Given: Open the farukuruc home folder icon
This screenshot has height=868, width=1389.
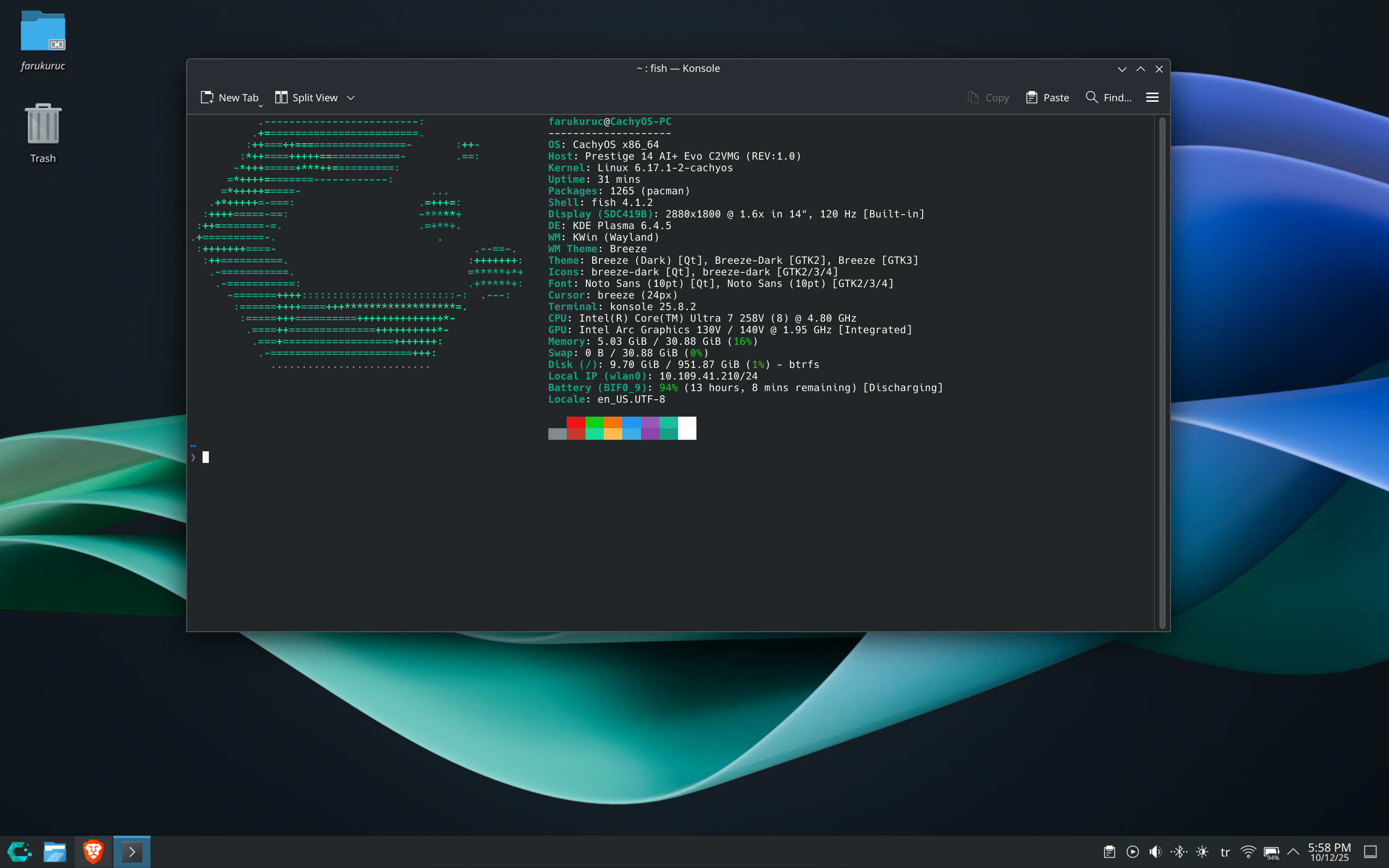Looking at the screenshot, I should (43, 40).
